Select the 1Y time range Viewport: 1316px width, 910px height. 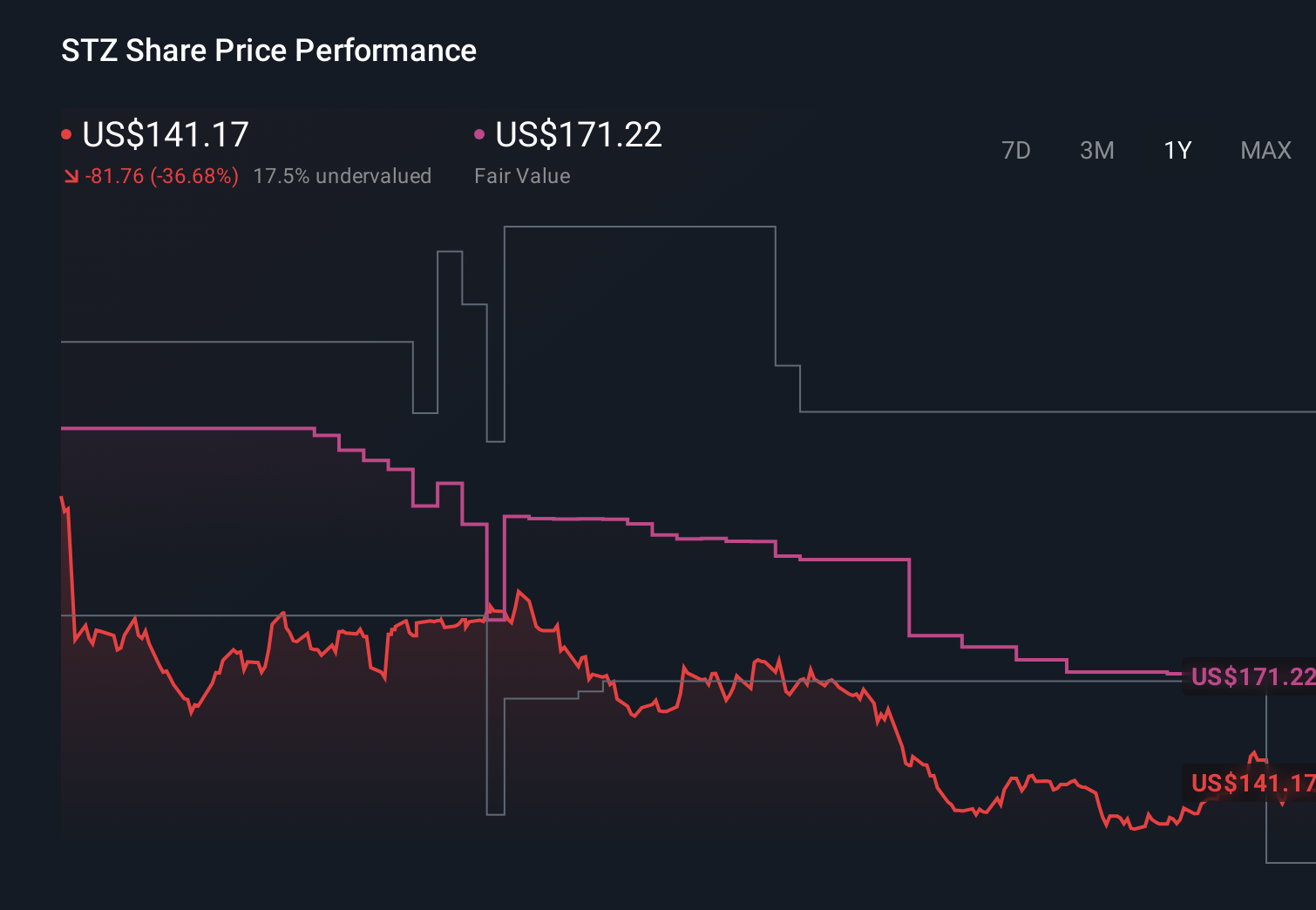pos(1177,150)
